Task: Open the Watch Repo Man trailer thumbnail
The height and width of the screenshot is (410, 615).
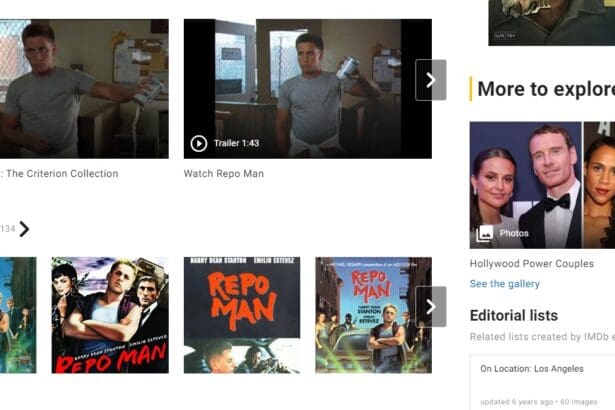Action: [308, 89]
